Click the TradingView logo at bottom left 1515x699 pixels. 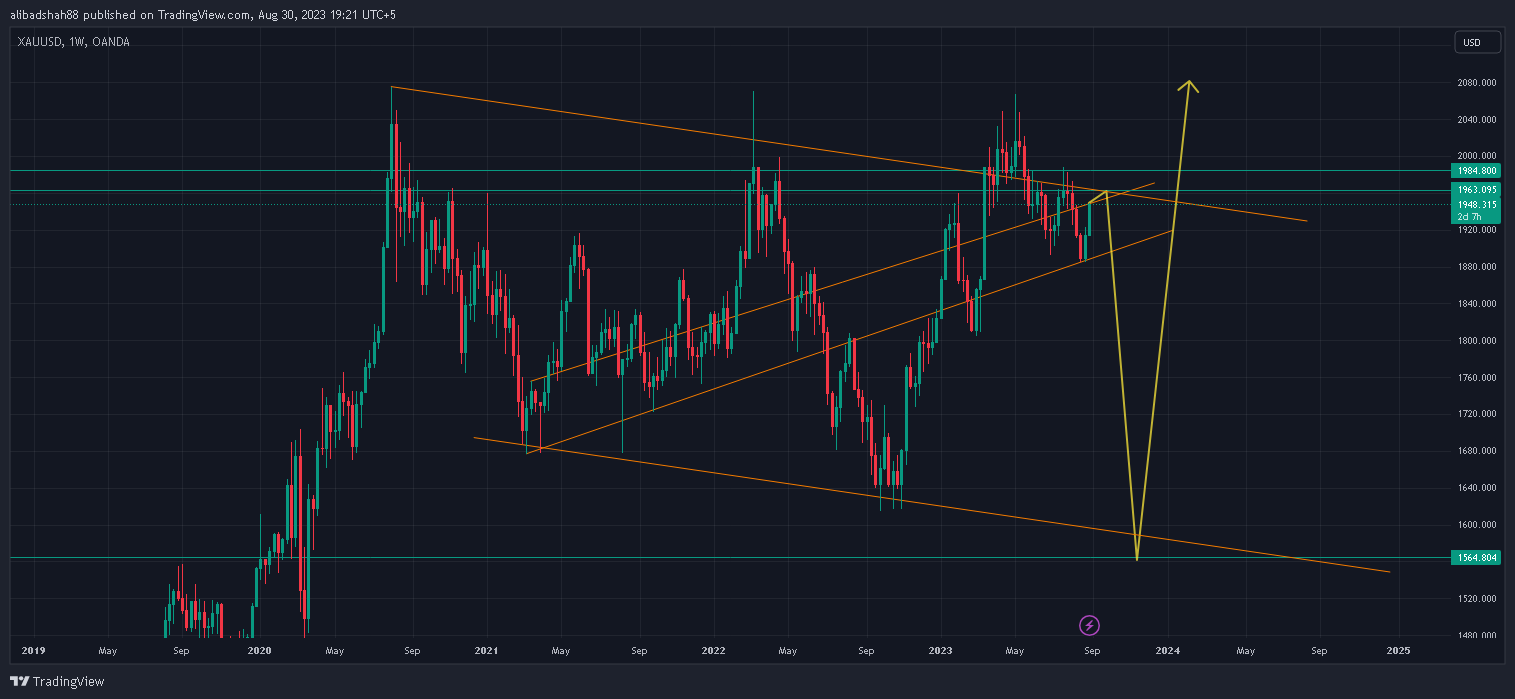tap(58, 681)
